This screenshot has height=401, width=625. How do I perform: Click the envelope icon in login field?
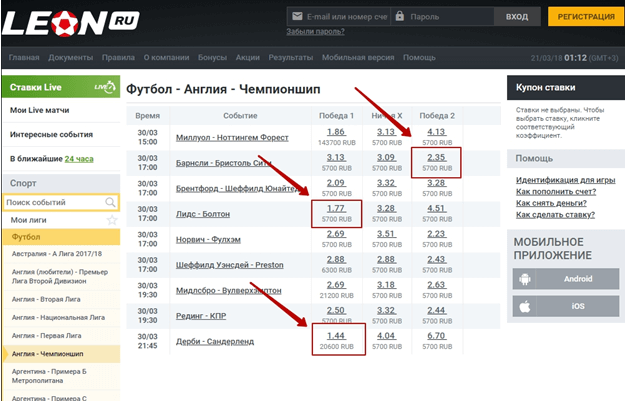pos(297,16)
